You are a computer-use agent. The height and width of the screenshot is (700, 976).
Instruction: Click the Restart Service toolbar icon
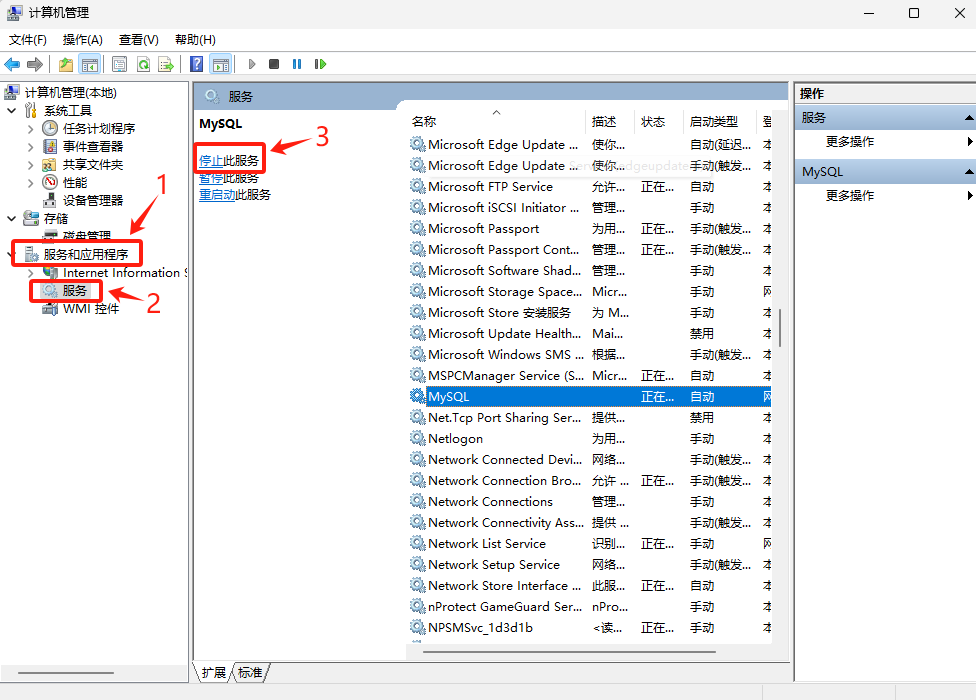click(320, 64)
